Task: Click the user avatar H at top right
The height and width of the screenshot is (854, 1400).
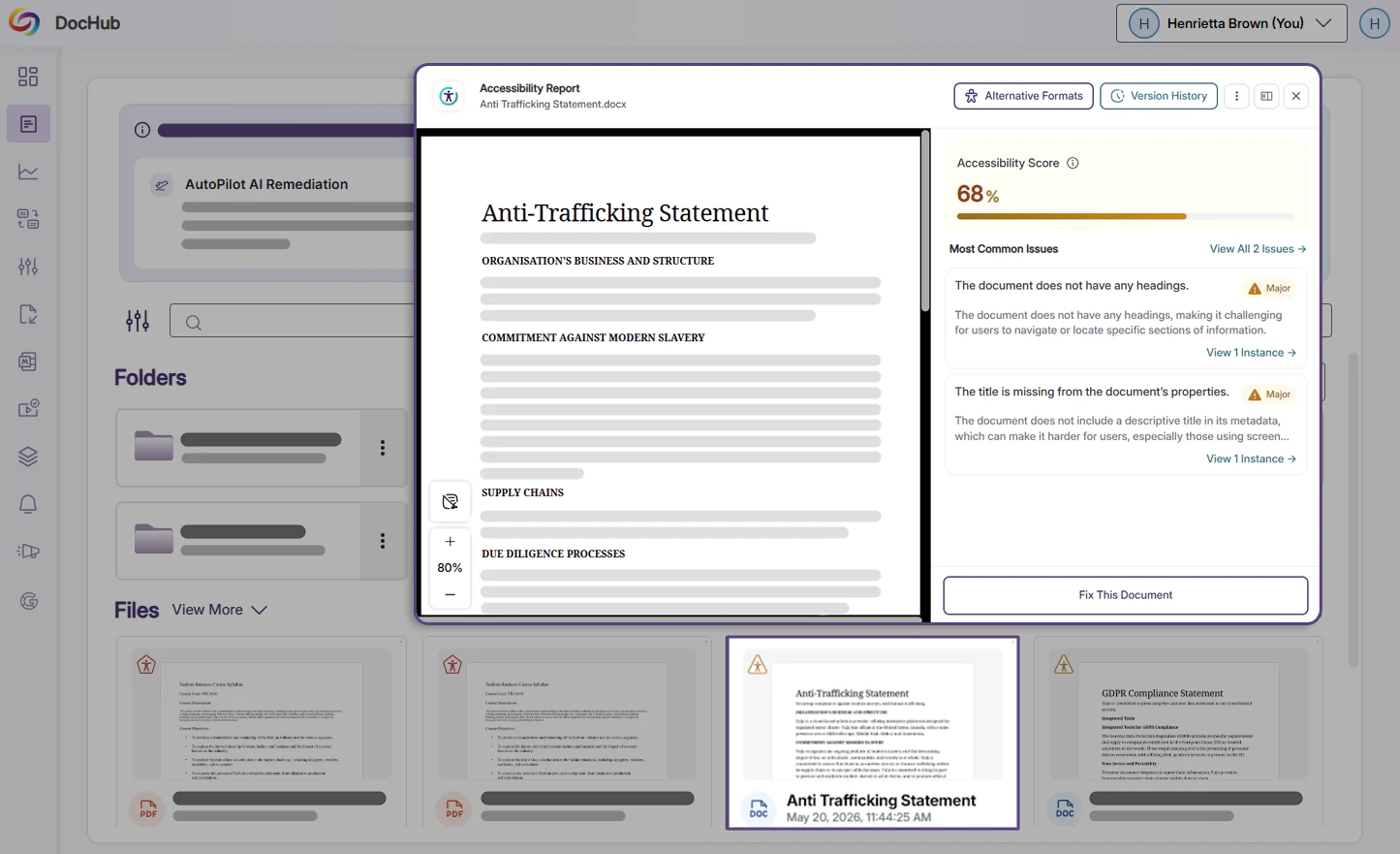Action: pyautogui.click(x=1374, y=23)
